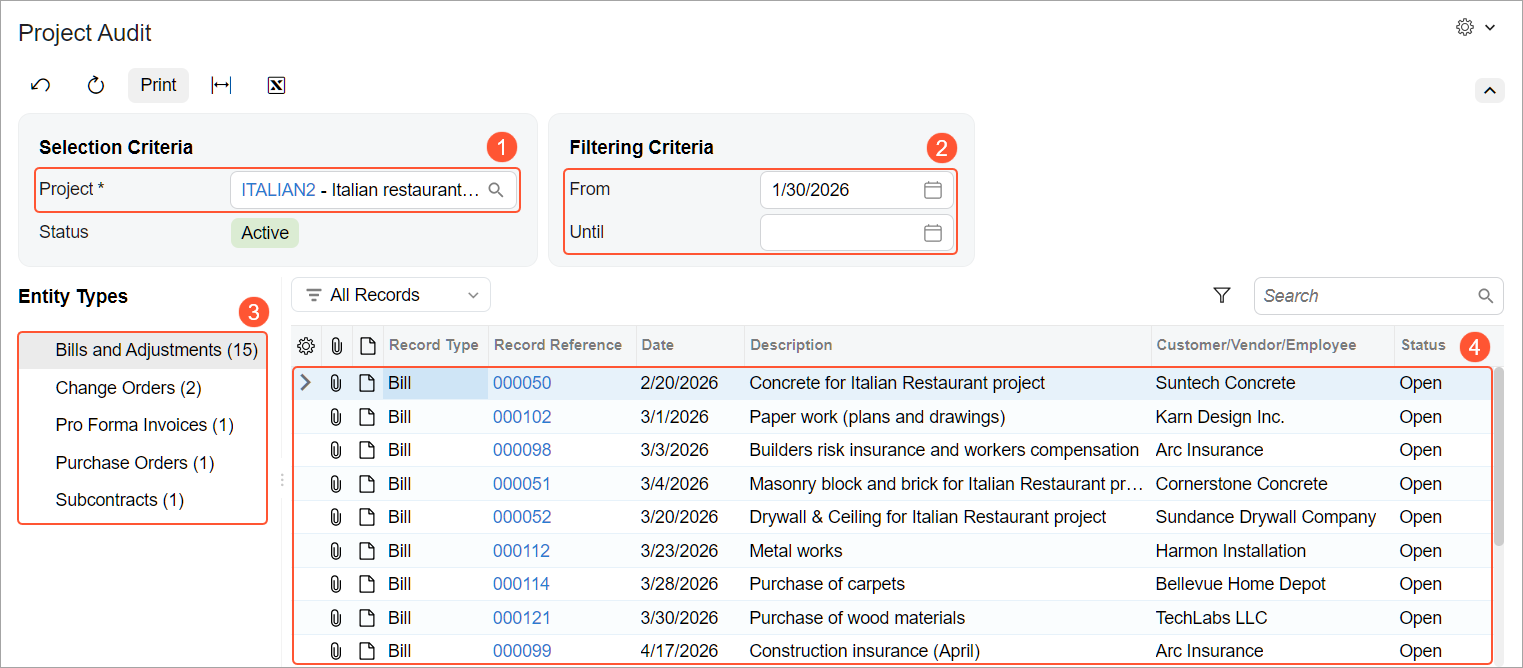Open record reference 000102
1523x668 pixels.
[x=522, y=417]
